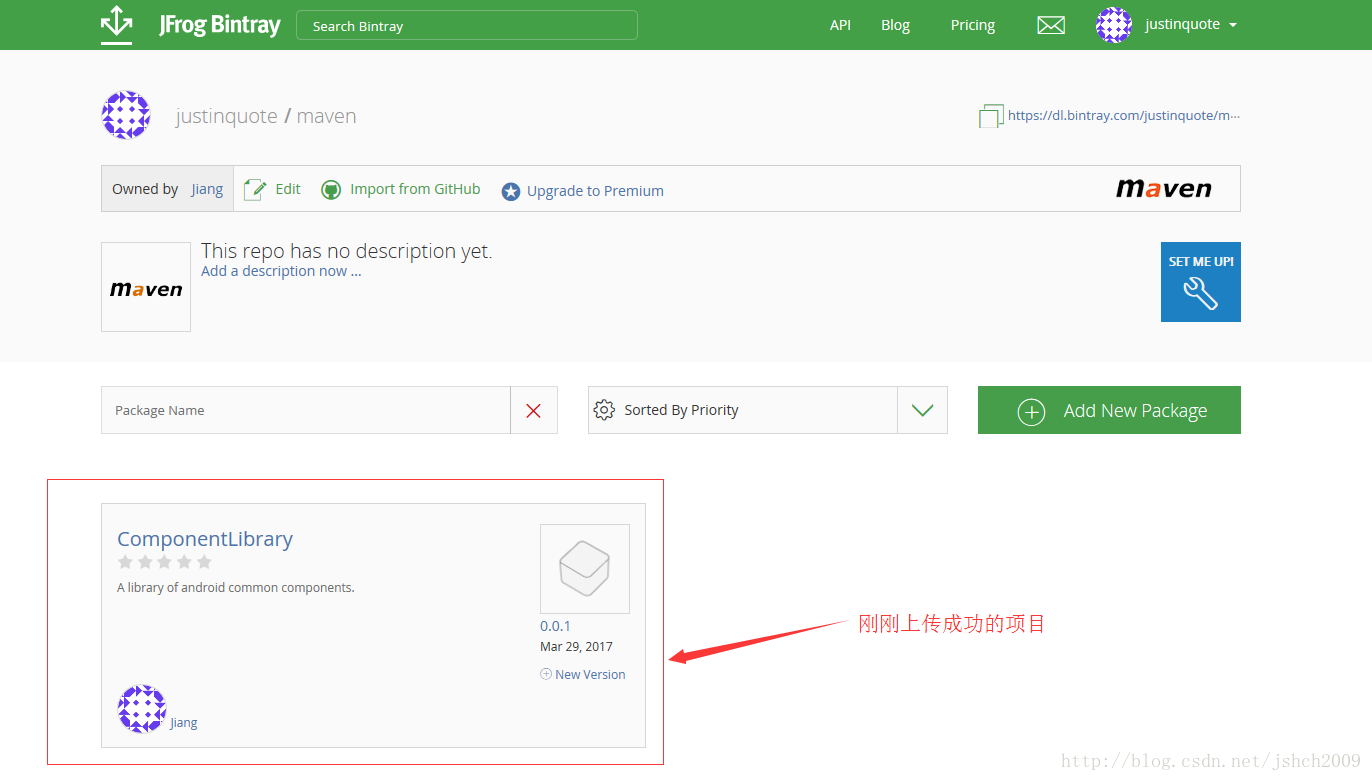Choose Upgrade to Premium
The image size is (1372, 781).
pyautogui.click(x=595, y=191)
